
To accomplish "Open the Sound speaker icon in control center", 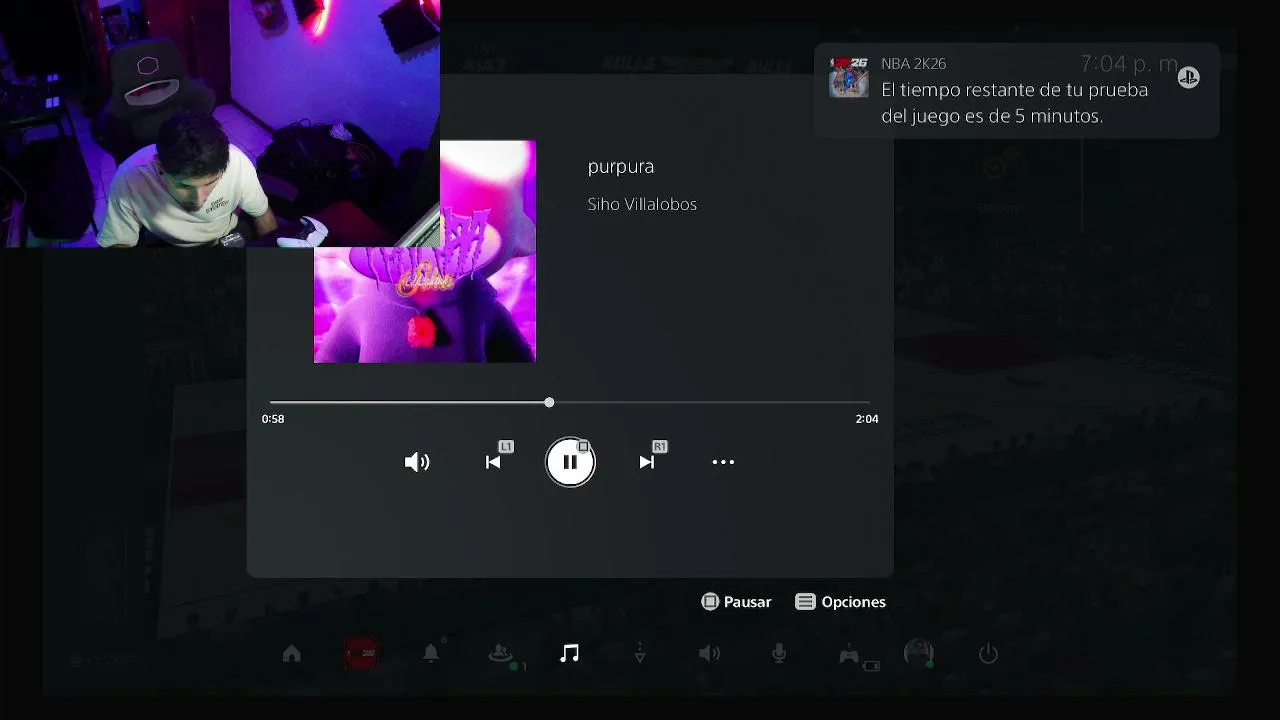I will pos(709,654).
